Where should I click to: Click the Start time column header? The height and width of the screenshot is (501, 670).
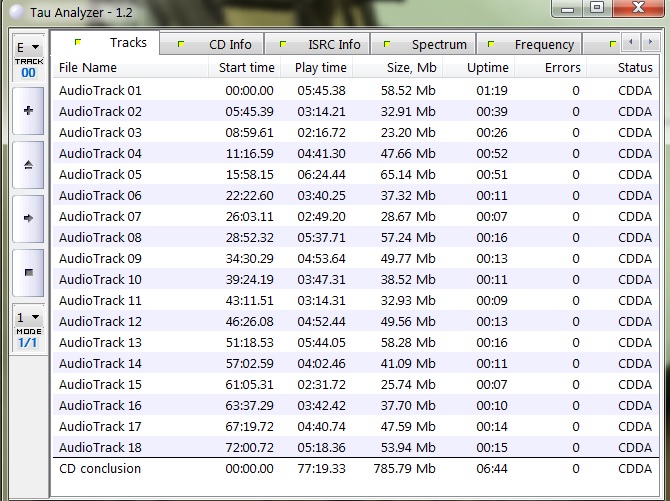coord(246,68)
